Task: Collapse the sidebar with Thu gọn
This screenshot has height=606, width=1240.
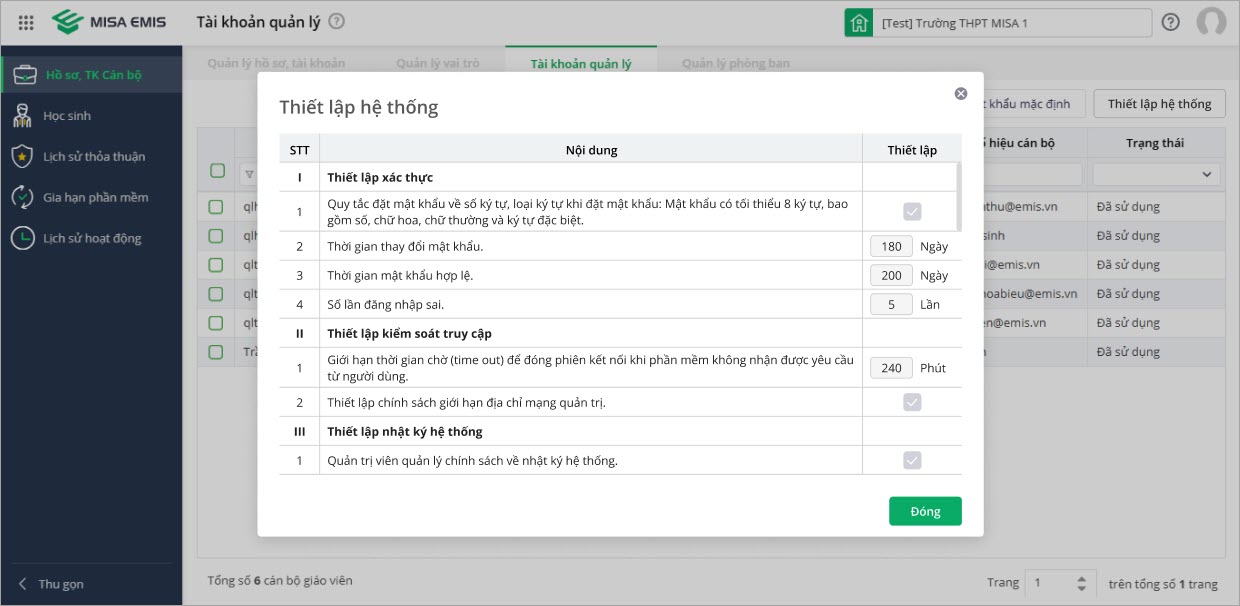Action: click(x=52, y=584)
